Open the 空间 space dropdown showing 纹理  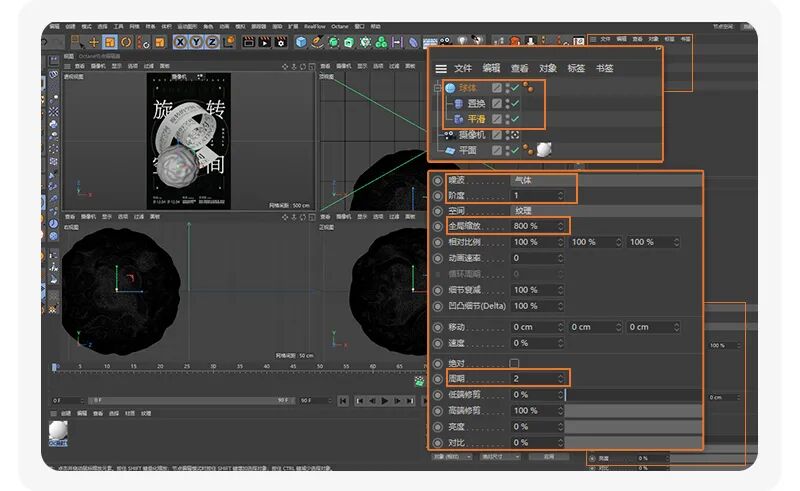606,210
